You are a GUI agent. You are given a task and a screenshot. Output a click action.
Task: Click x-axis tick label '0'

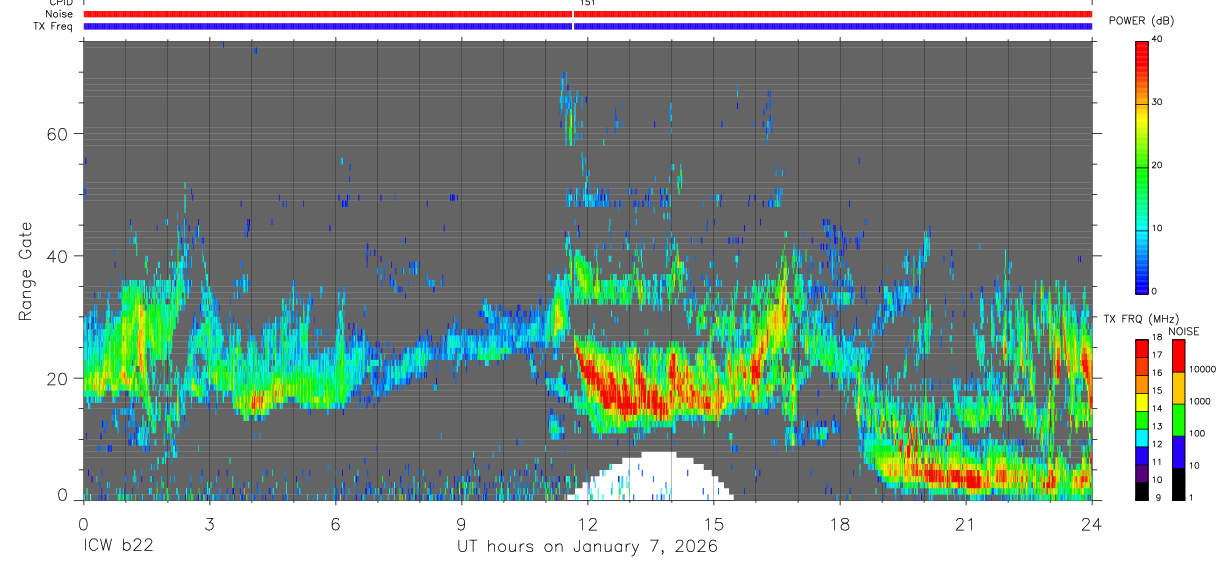(83, 524)
